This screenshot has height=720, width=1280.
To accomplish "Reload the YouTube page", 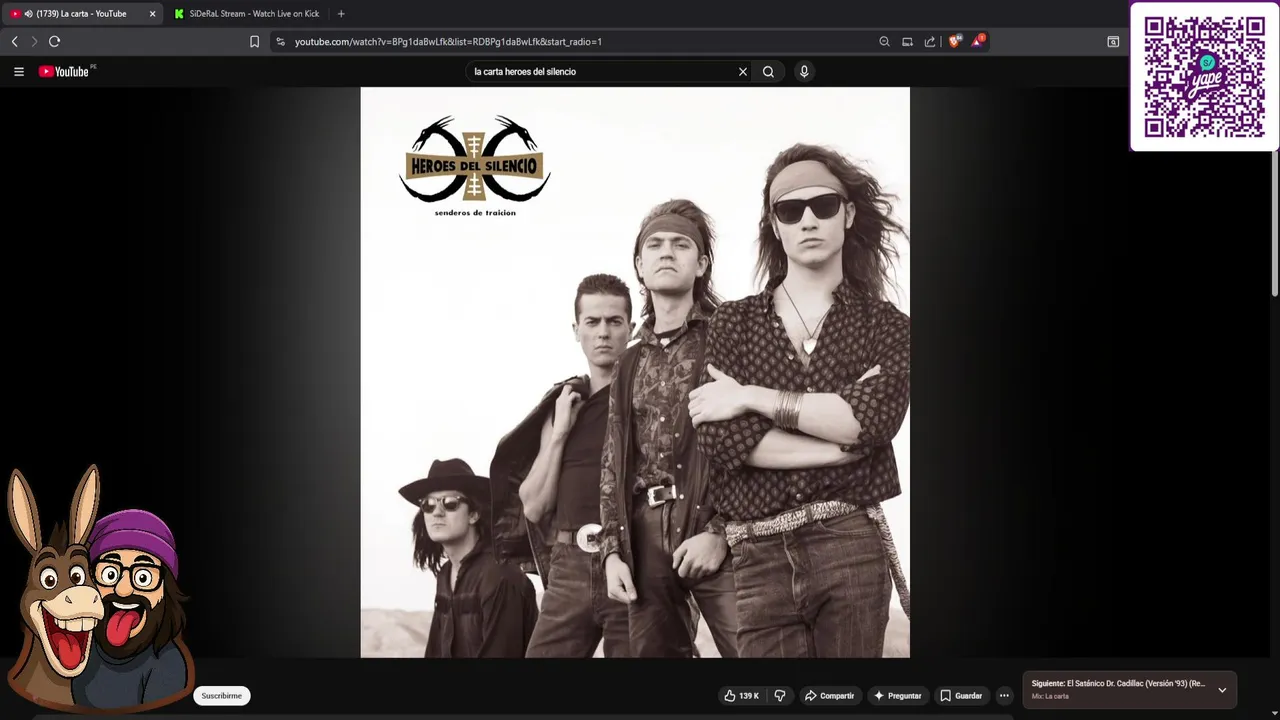I will (54, 41).
